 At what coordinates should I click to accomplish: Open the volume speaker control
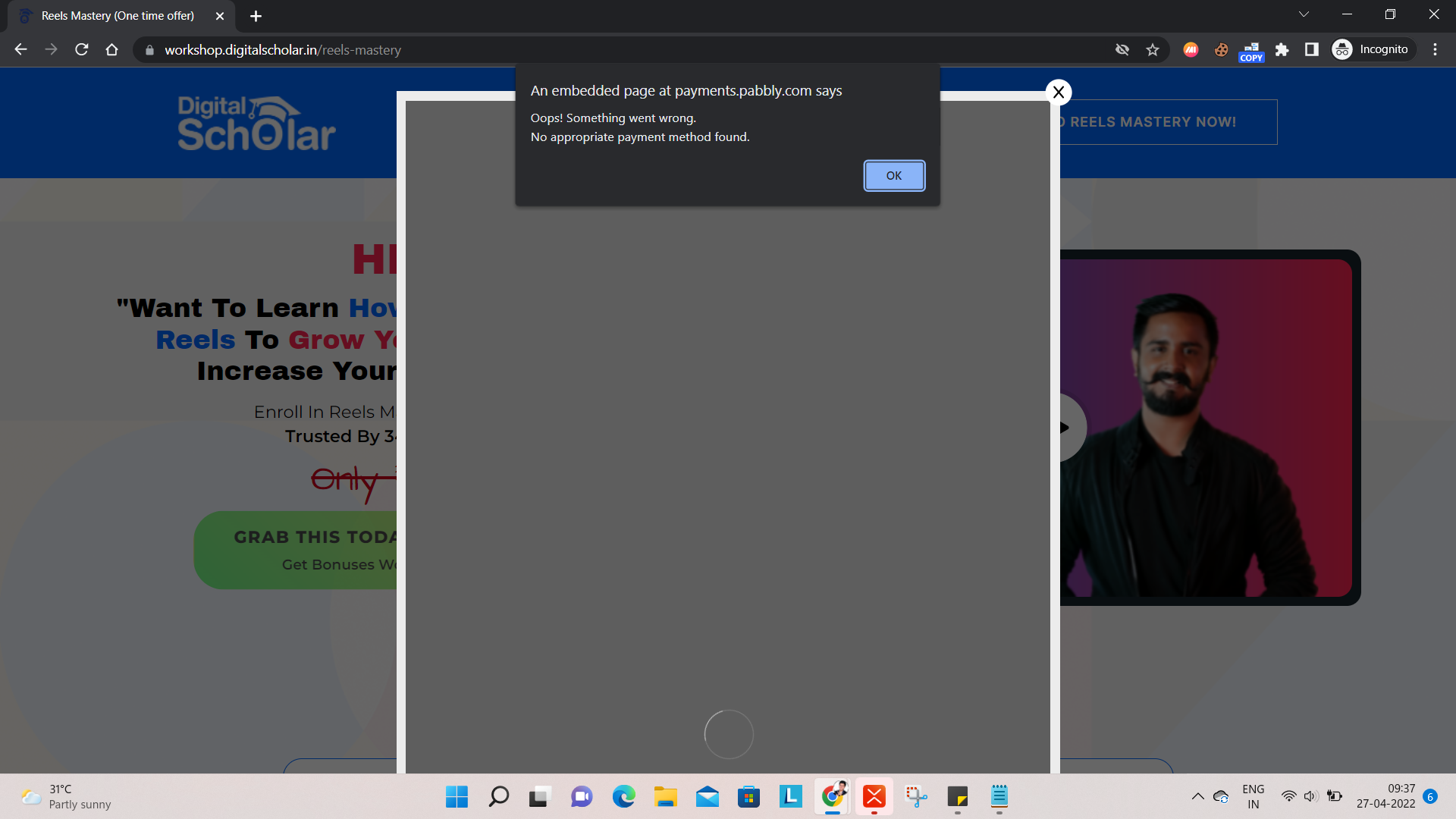[x=1310, y=797]
